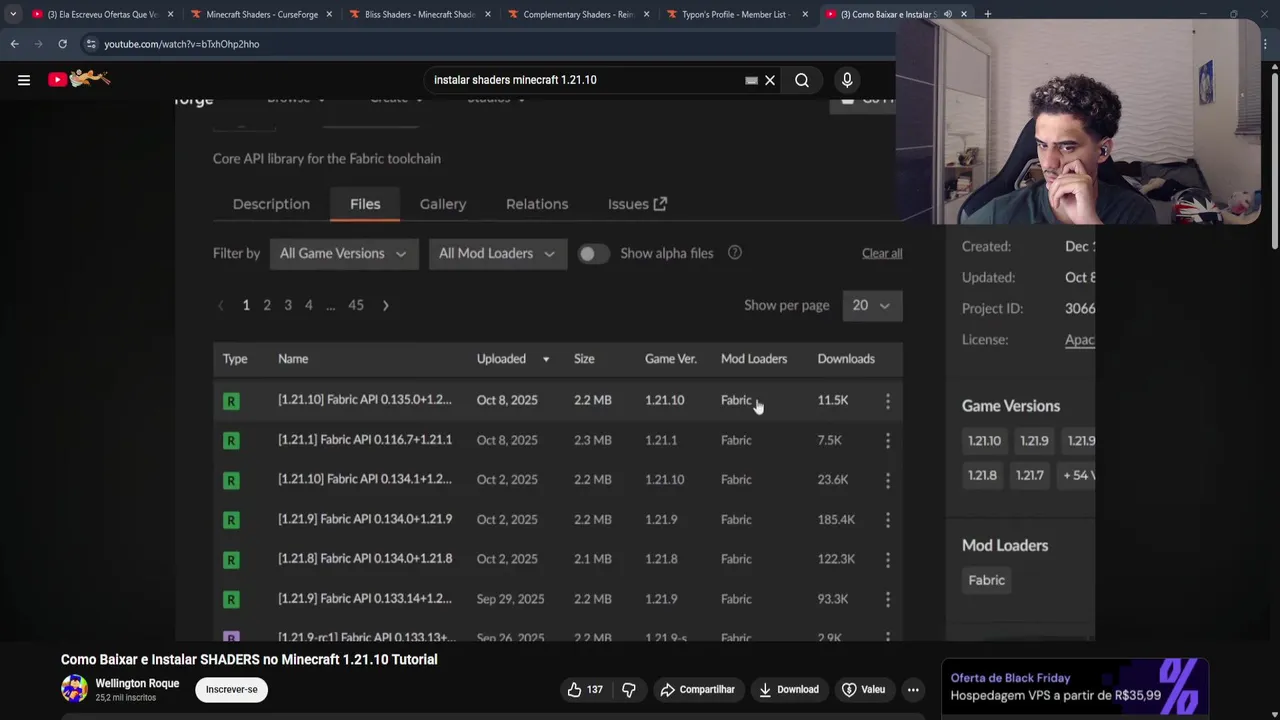1280x720 pixels.
Task: Select the Fabric mod loader chip
Action: pos(986,580)
